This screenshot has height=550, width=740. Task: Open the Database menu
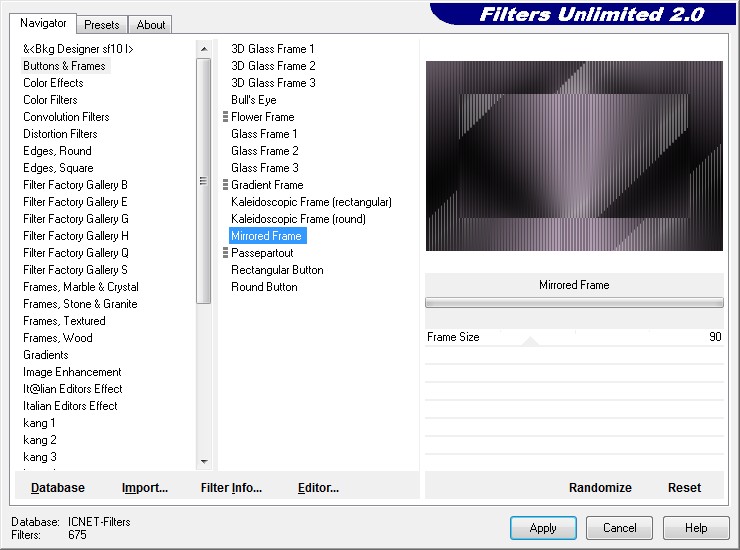pyautogui.click(x=58, y=487)
